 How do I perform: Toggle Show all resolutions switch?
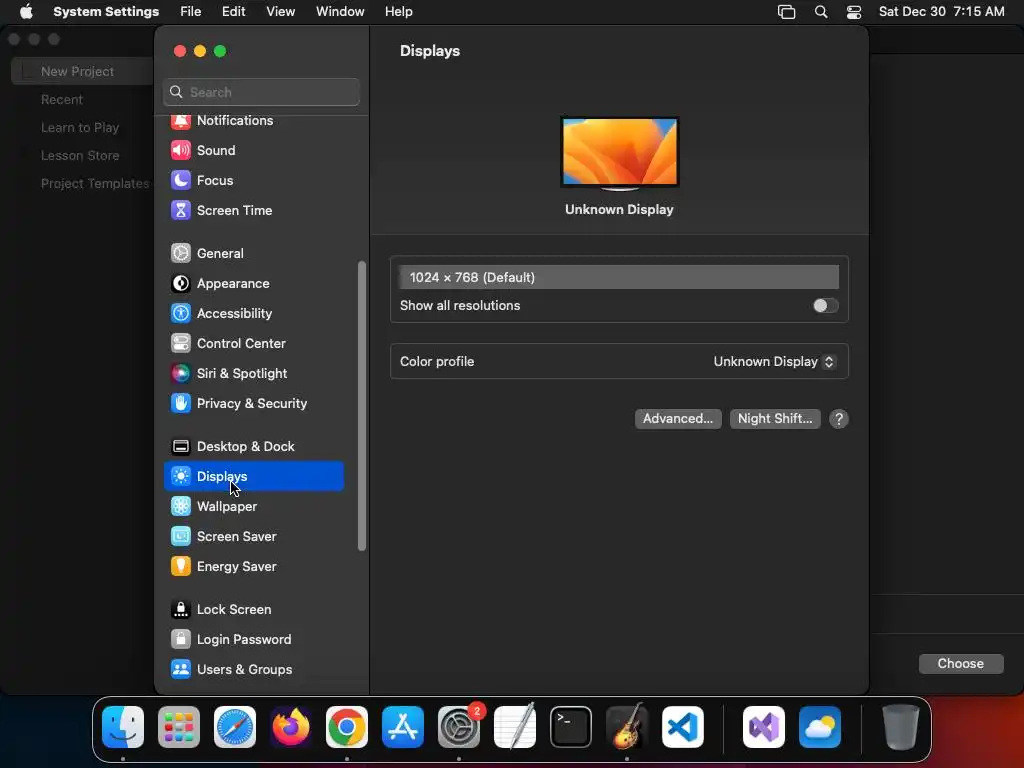click(825, 306)
